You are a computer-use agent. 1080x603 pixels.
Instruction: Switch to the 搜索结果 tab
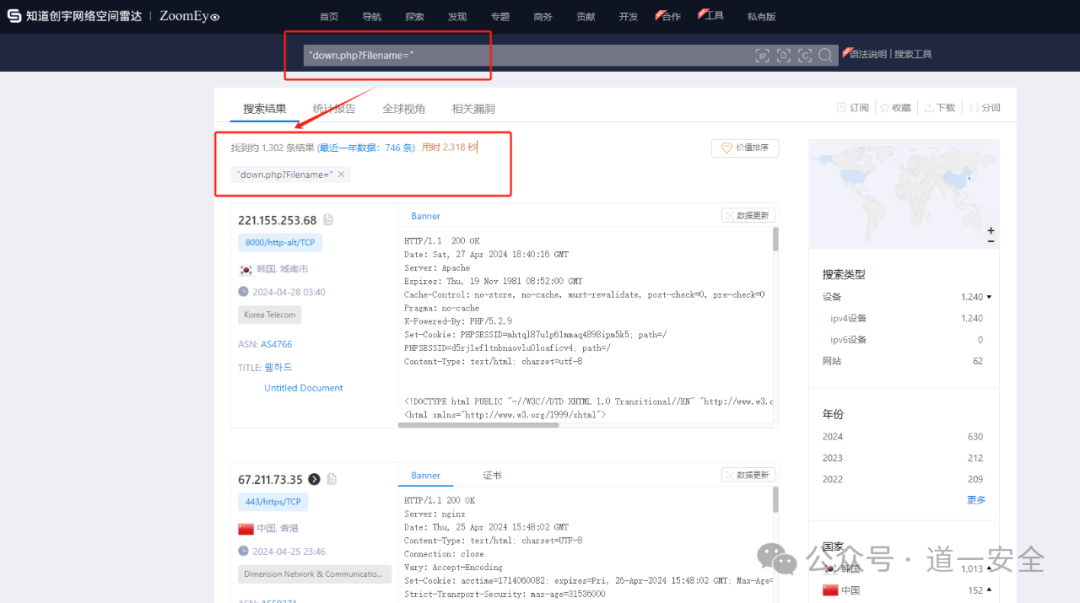(264, 109)
